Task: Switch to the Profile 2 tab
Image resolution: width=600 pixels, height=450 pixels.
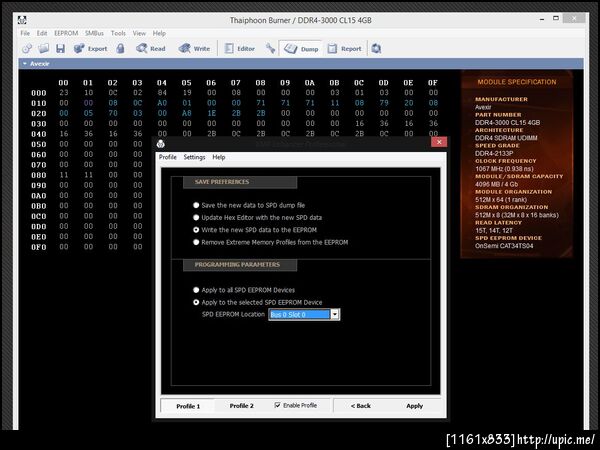Action: 241,406
